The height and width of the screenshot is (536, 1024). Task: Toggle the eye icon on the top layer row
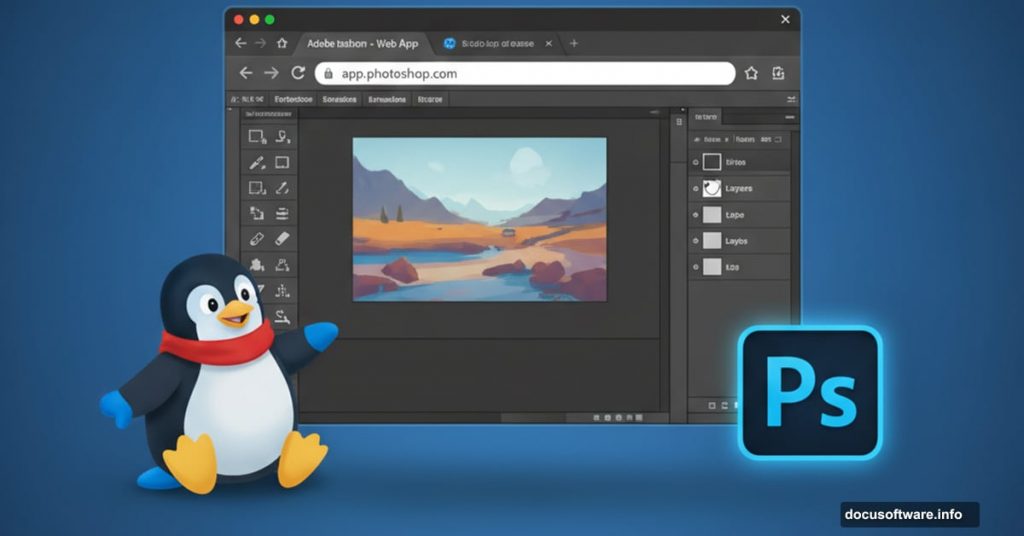695,162
